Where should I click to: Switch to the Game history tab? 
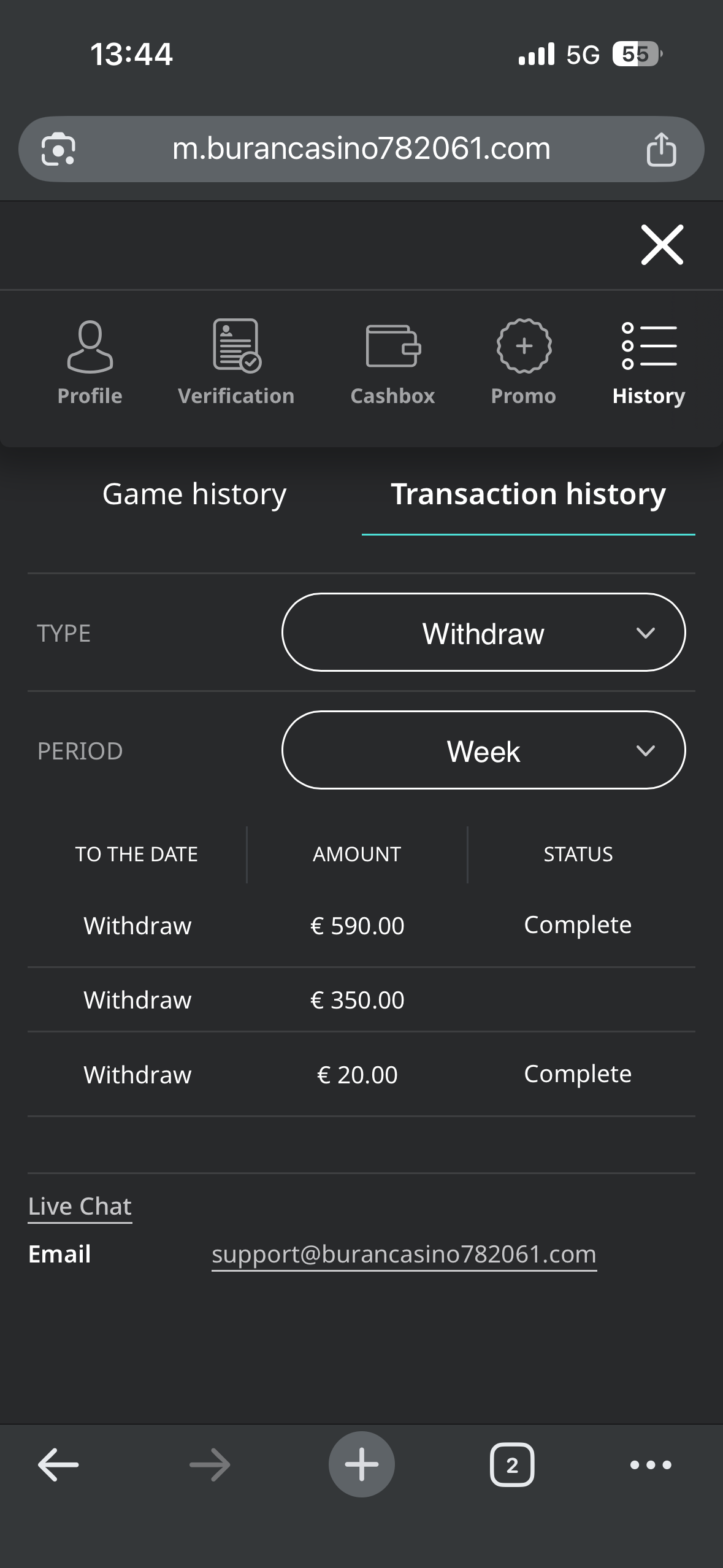[194, 494]
